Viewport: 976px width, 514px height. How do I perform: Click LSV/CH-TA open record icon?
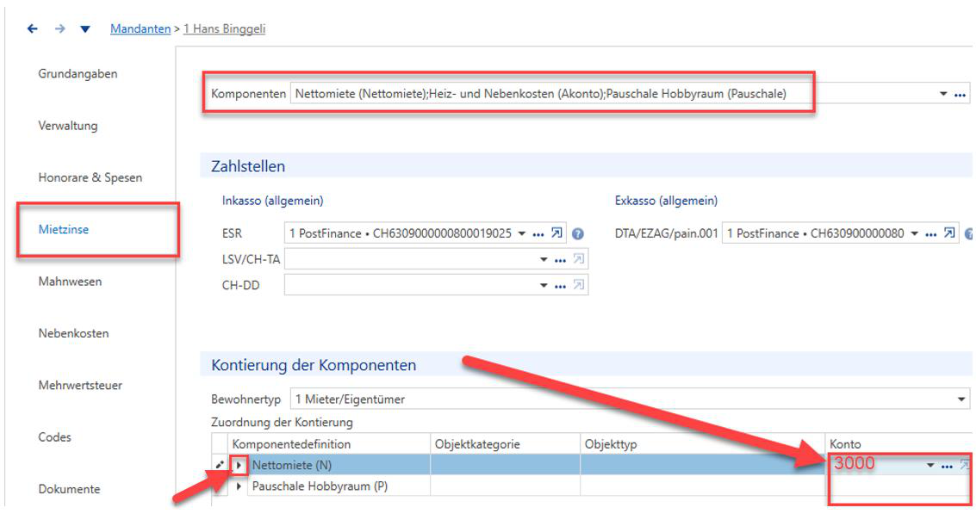pyautogui.click(x=578, y=259)
